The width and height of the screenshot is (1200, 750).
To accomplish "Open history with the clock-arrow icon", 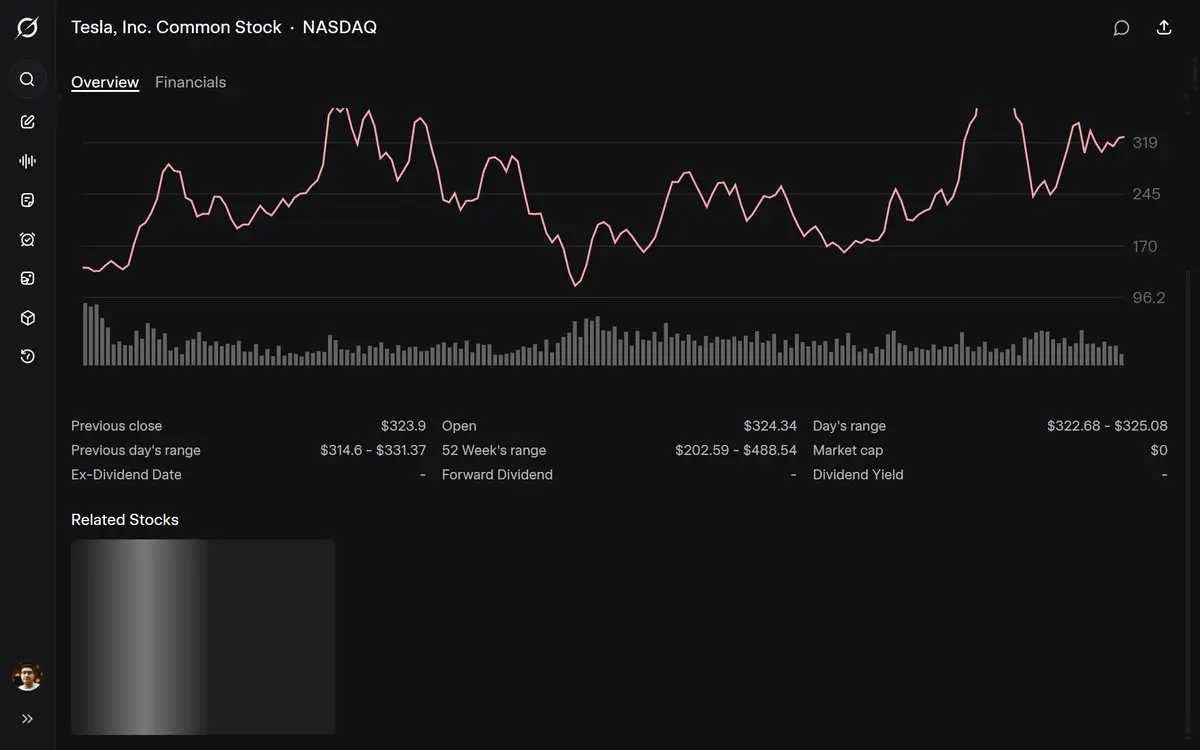I will pyautogui.click(x=27, y=357).
